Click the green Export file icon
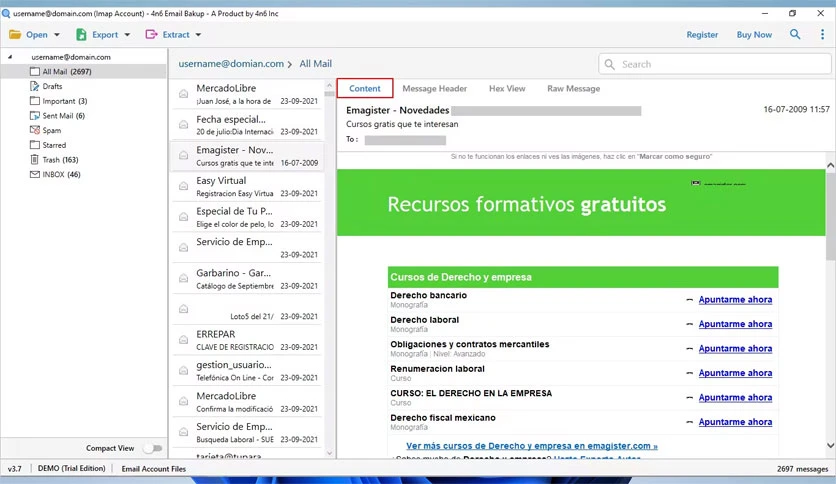Image resolution: width=836 pixels, height=484 pixels. pos(81,35)
